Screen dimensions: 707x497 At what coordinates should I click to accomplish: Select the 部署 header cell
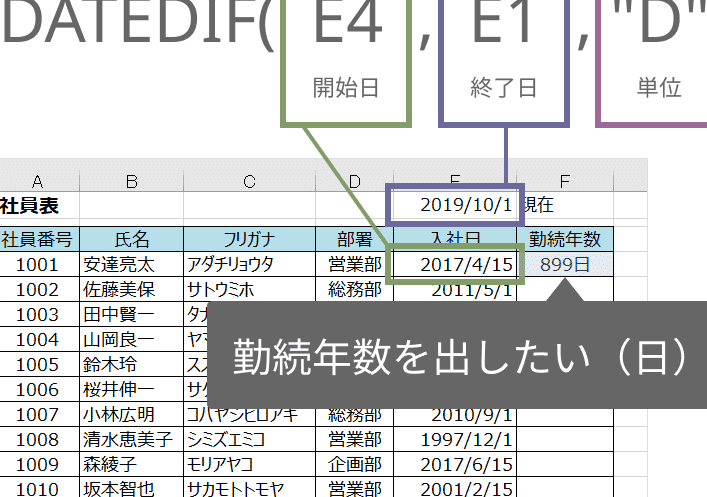point(355,239)
